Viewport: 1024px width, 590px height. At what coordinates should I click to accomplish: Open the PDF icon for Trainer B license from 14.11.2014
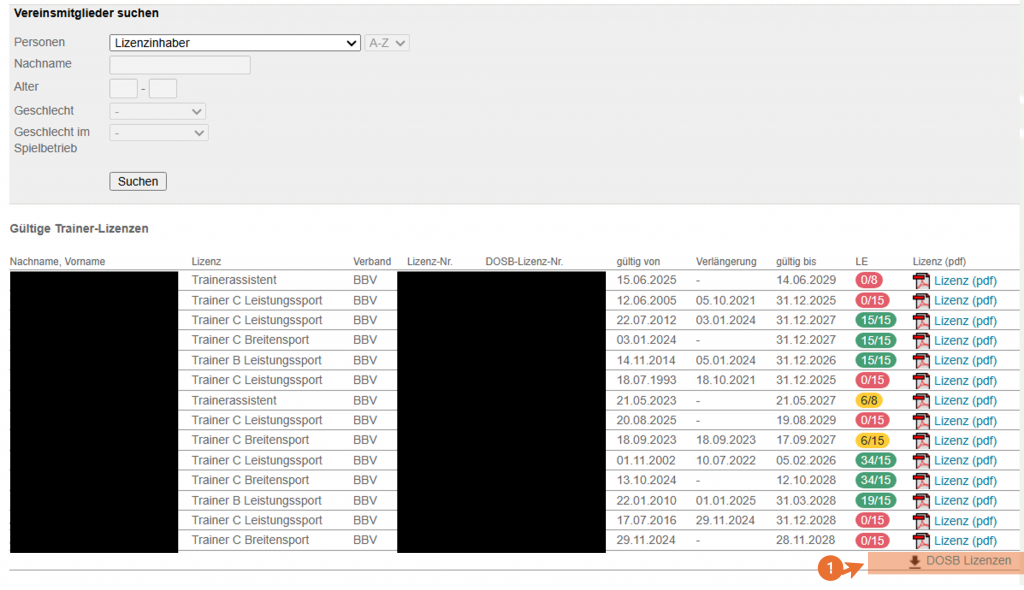921,361
